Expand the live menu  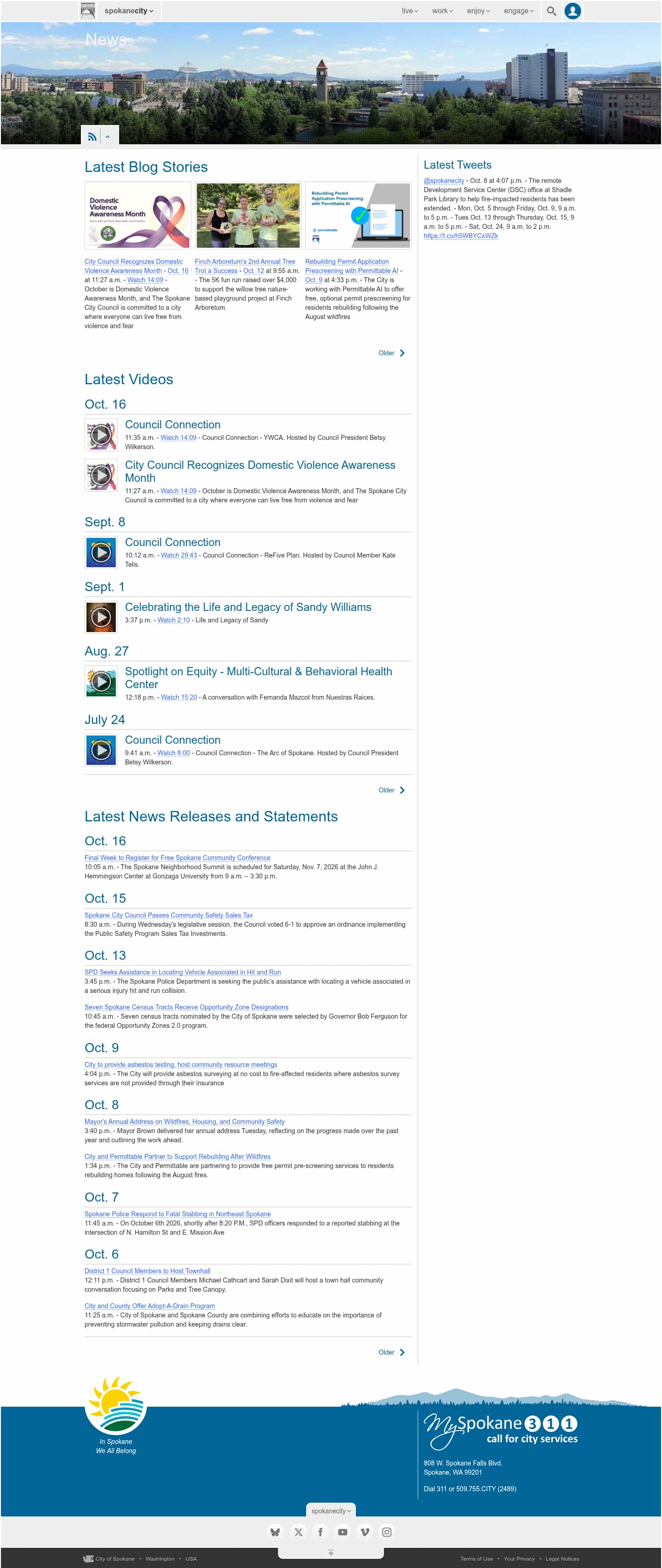click(x=410, y=11)
